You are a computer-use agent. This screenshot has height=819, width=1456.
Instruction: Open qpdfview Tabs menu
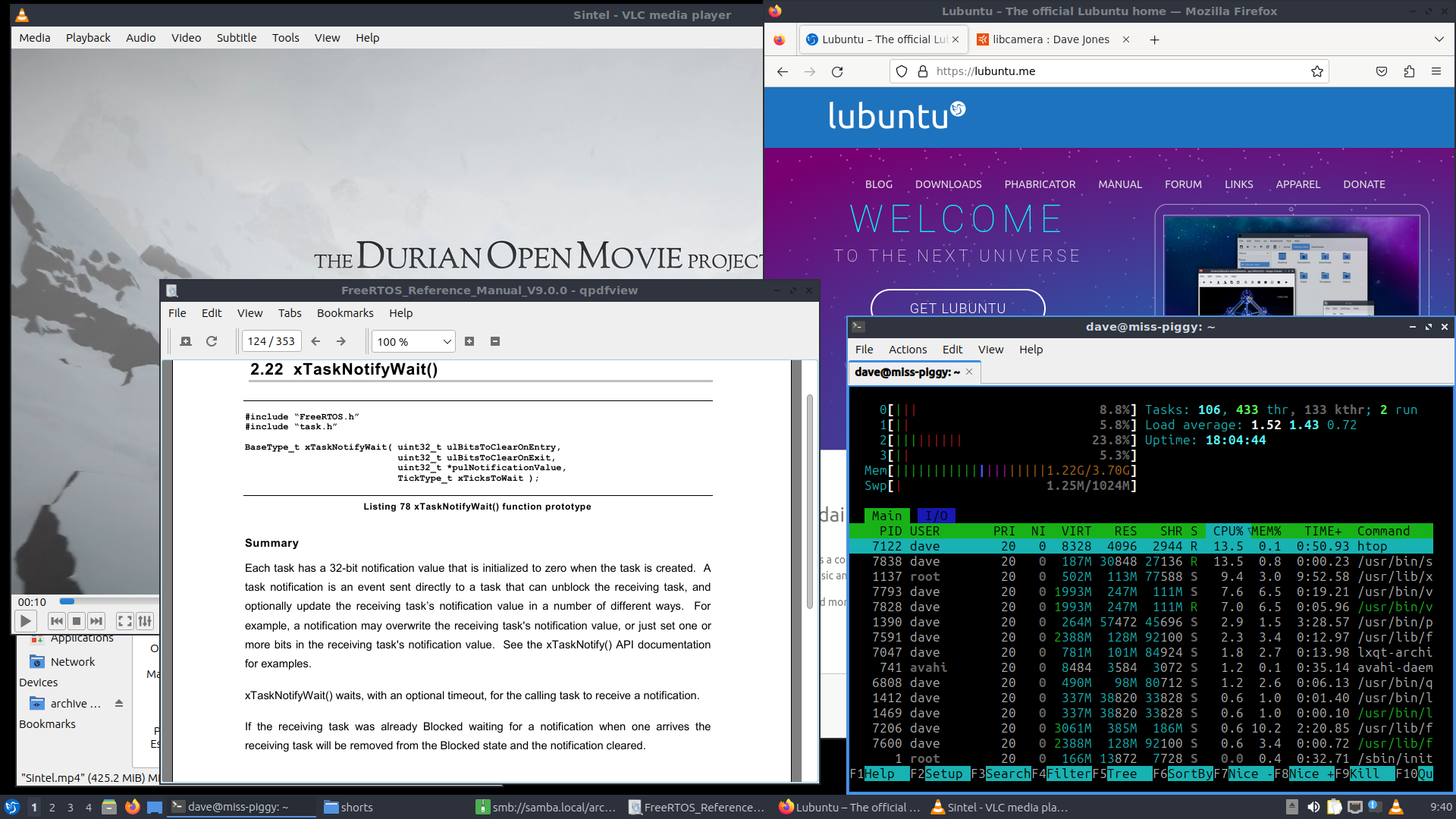click(290, 313)
